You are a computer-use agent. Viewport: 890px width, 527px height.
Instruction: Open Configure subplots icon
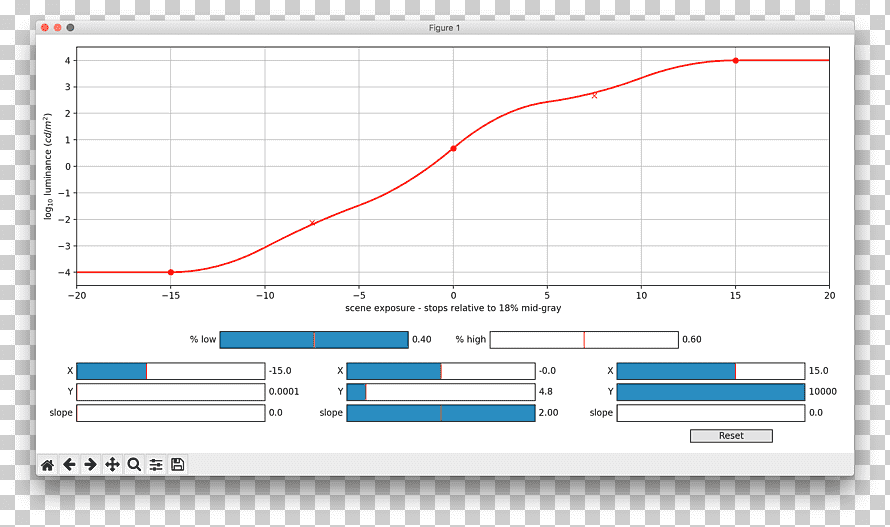click(156, 465)
